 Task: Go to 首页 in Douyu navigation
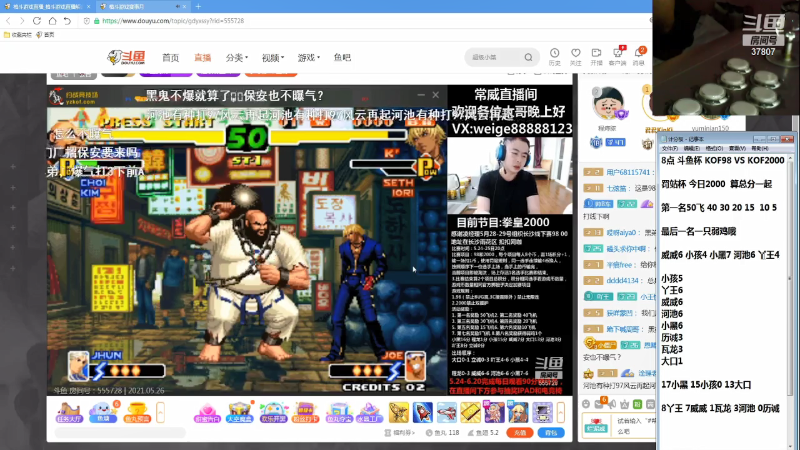pyautogui.click(x=170, y=58)
